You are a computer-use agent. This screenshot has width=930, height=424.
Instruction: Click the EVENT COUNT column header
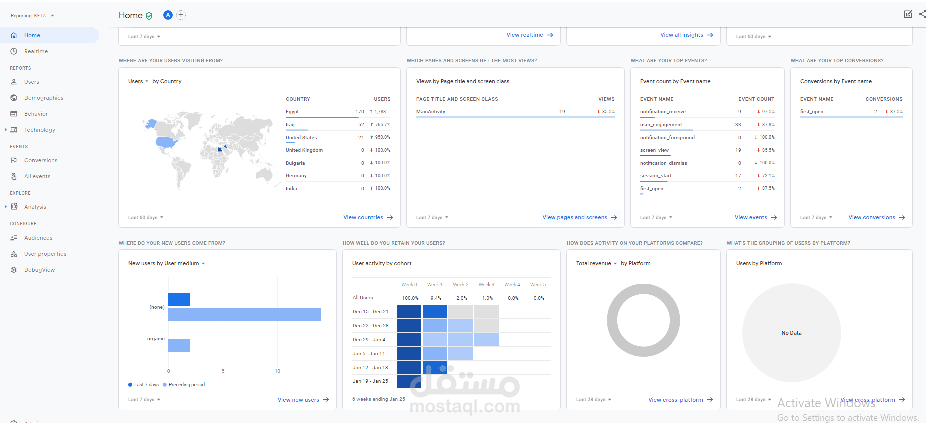[x=756, y=99]
